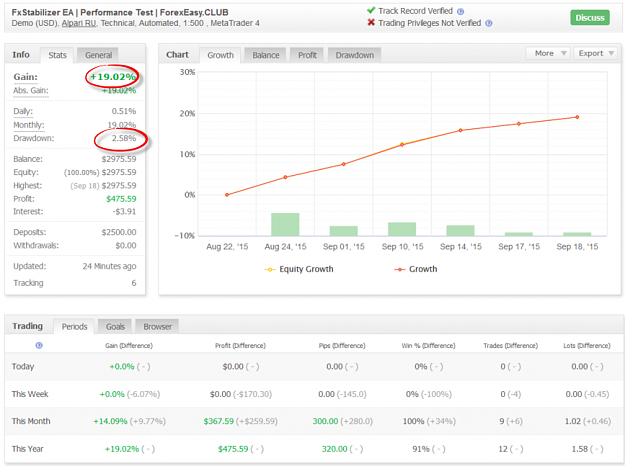
Task: Click the Abs. Gain label
Action: coord(31,90)
